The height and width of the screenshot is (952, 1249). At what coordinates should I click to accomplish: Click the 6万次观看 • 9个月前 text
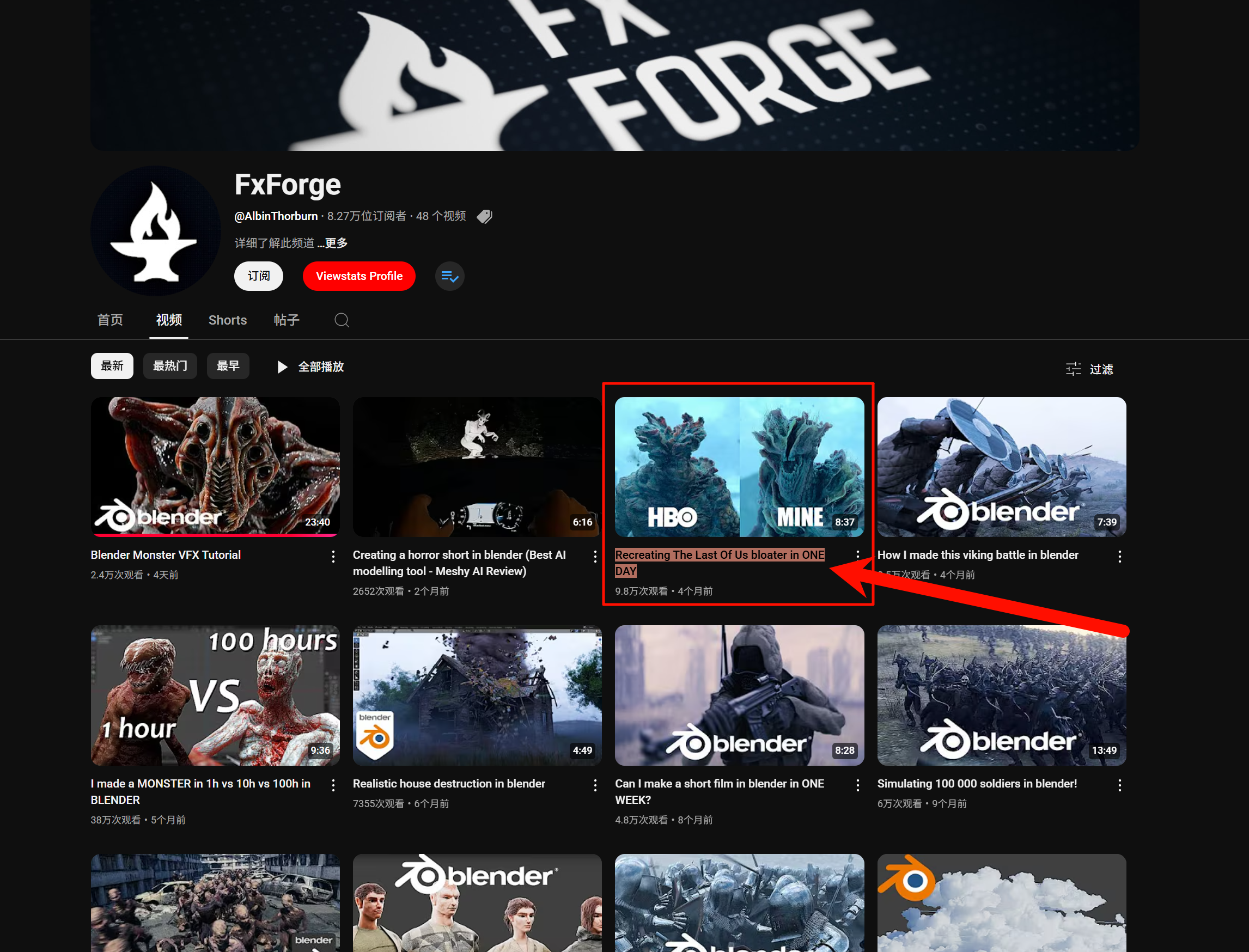922,803
